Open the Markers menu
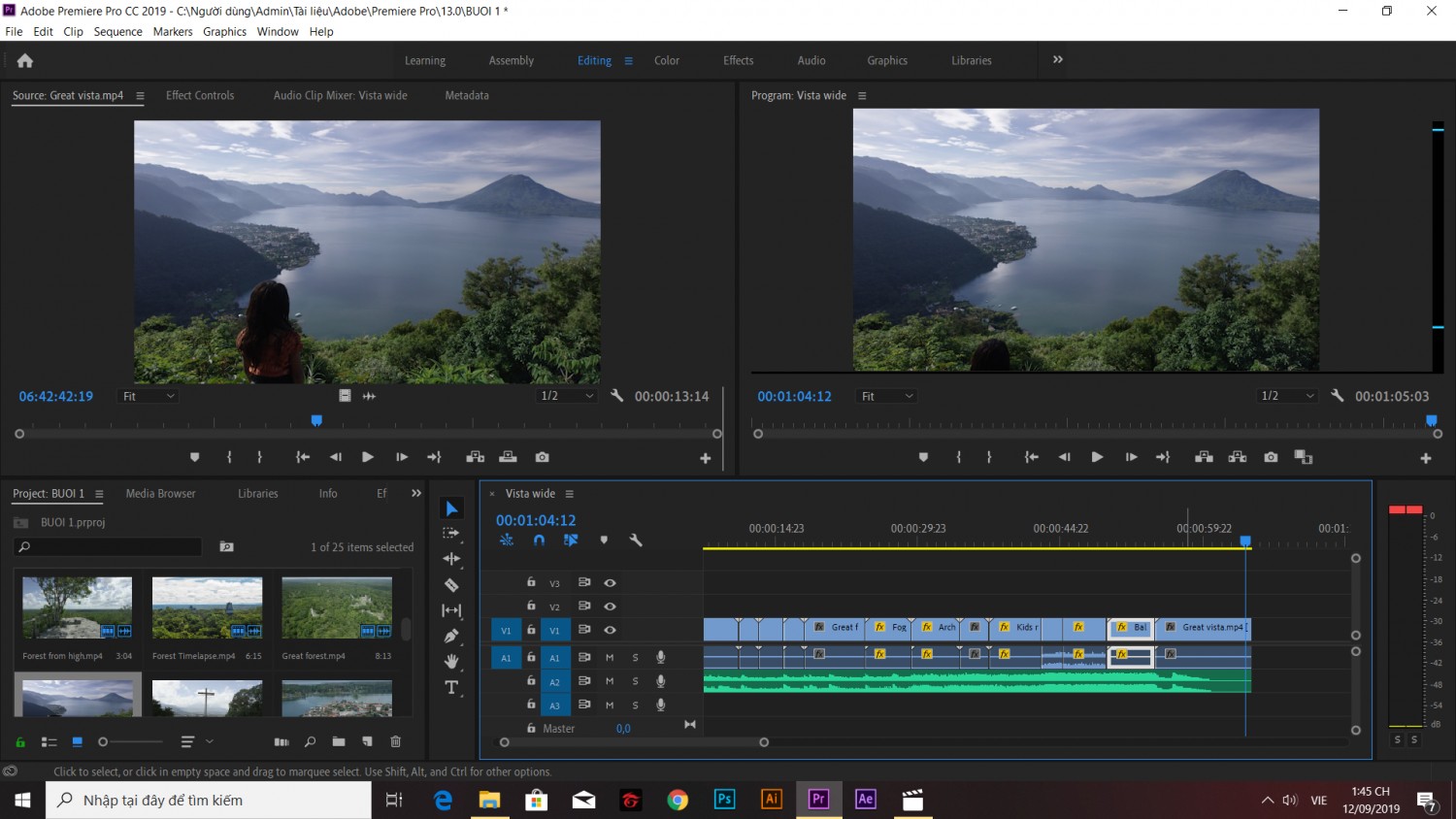Screen dimensions: 1456x819 (x=173, y=32)
